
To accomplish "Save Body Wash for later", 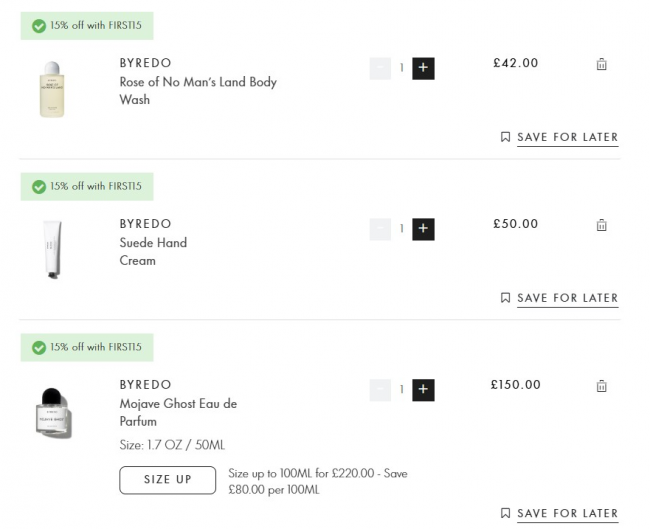I will coord(567,137).
